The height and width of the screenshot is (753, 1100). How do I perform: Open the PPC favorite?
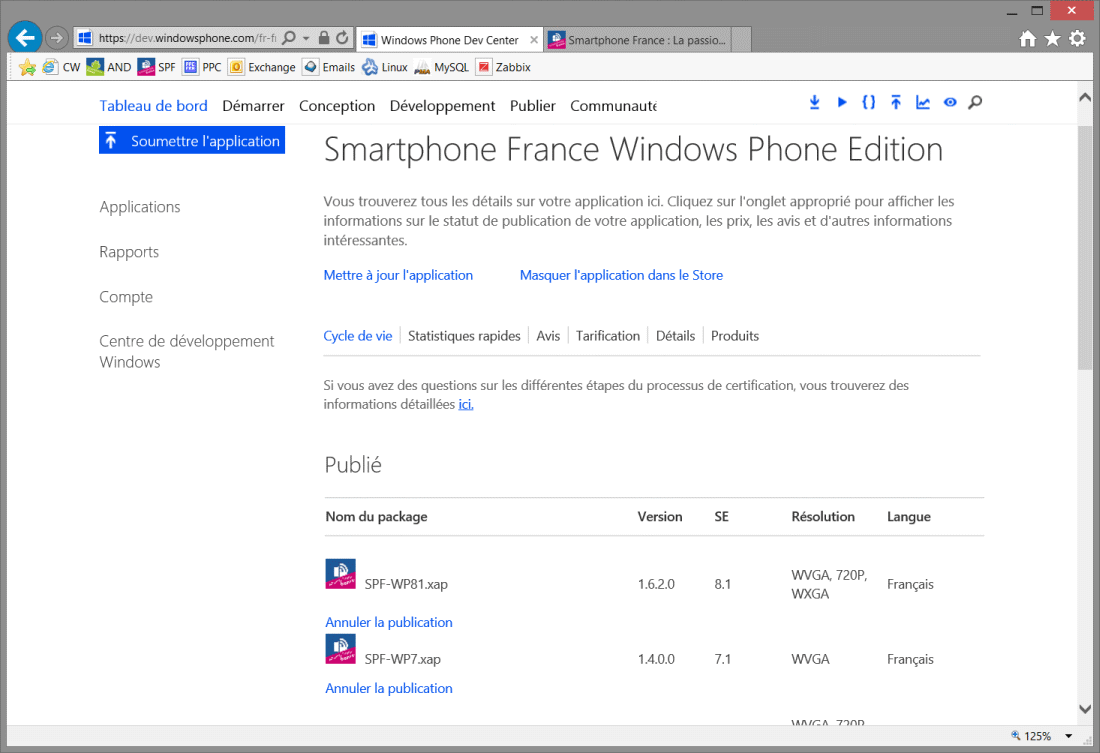[x=202, y=67]
